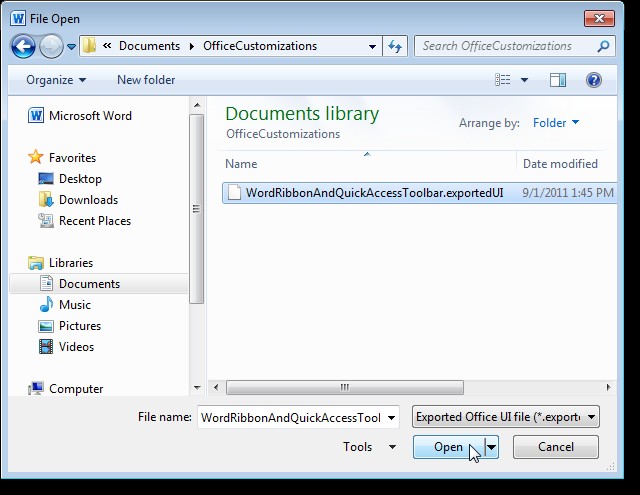
Task: Sort by Date modified column header
Action: coord(560,164)
